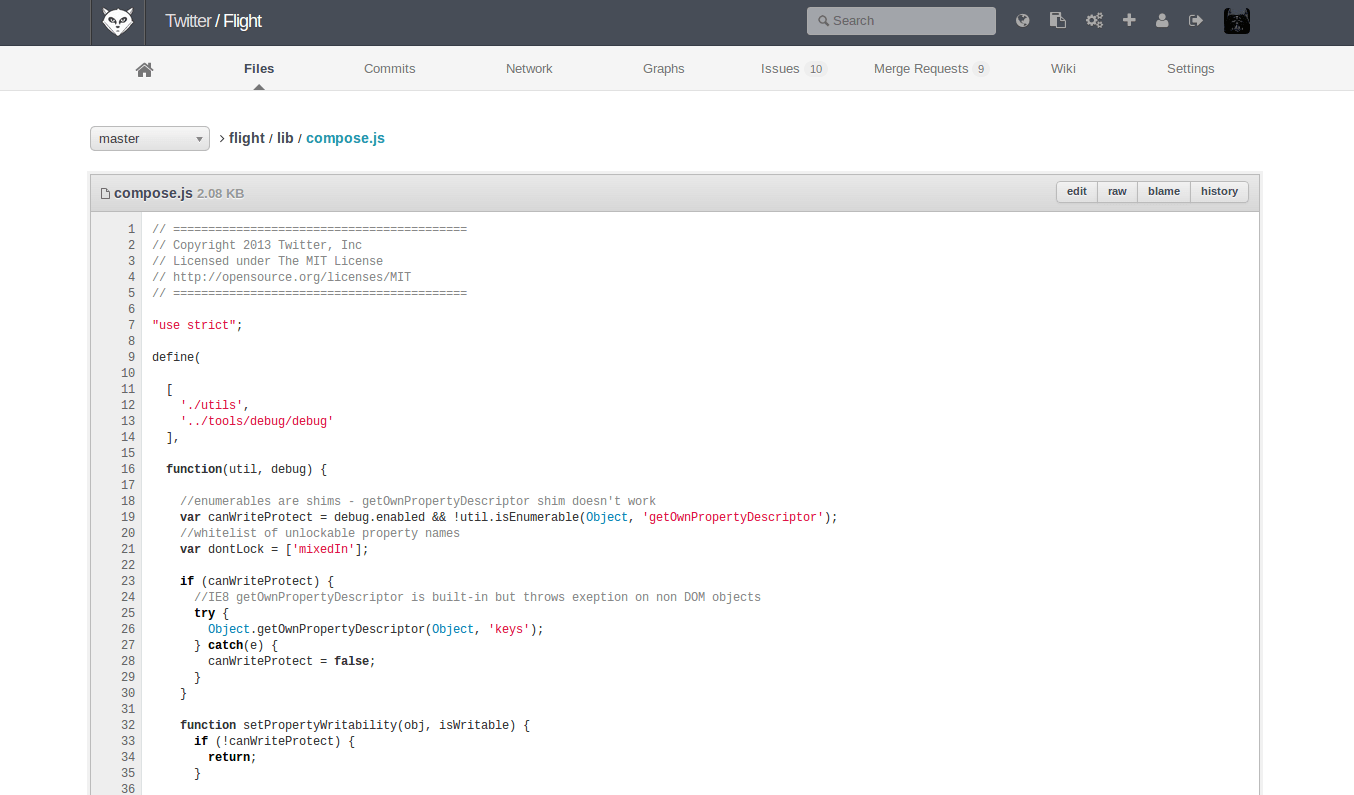This screenshot has width=1354, height=795.
Task: Switch to the Files tab
Action: click(259, 69)
